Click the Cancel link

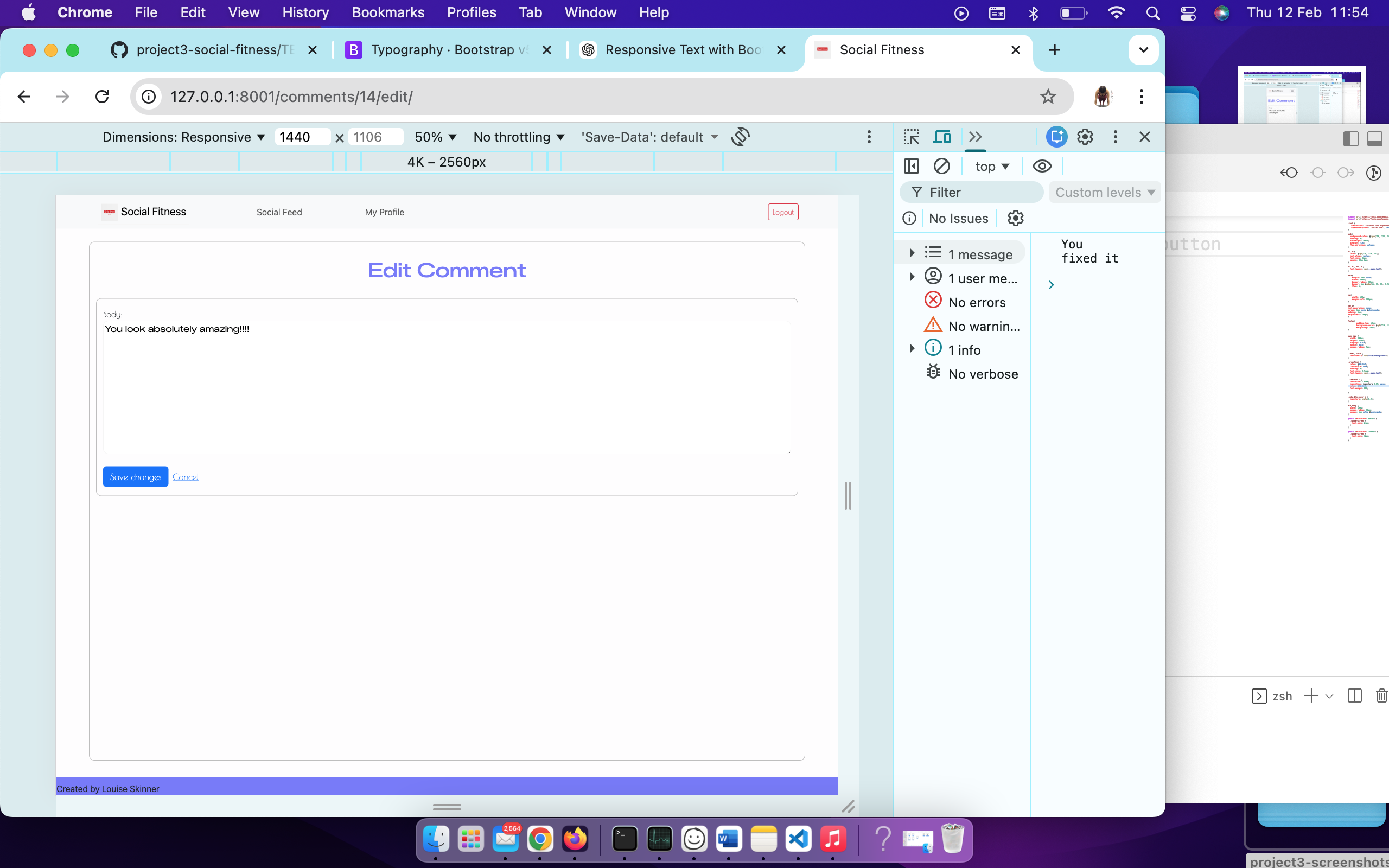(186, 476)
